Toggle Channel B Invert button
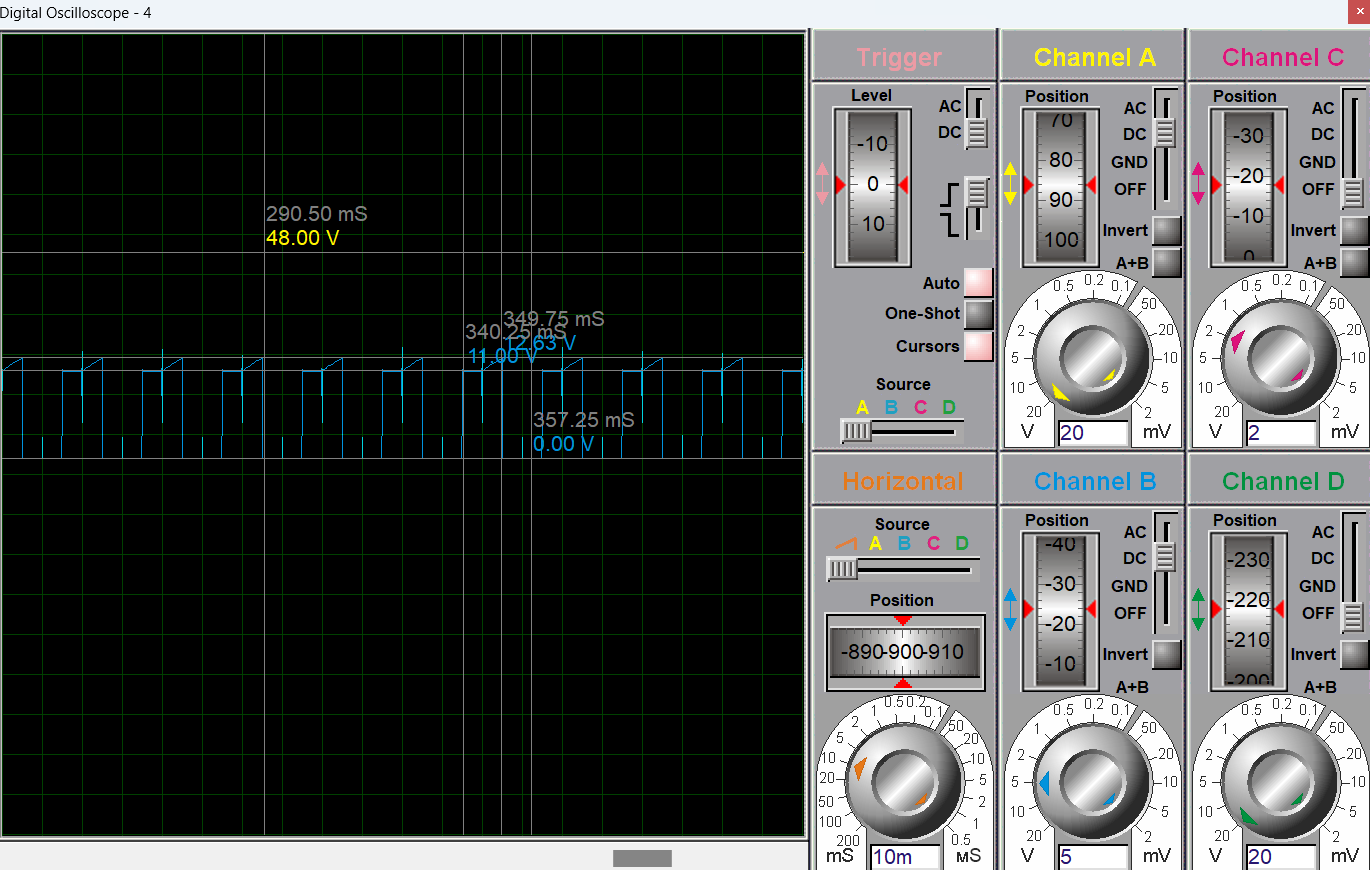Screen dimensions: 1370x870 pyautogui.click(x=1166, y=655)
